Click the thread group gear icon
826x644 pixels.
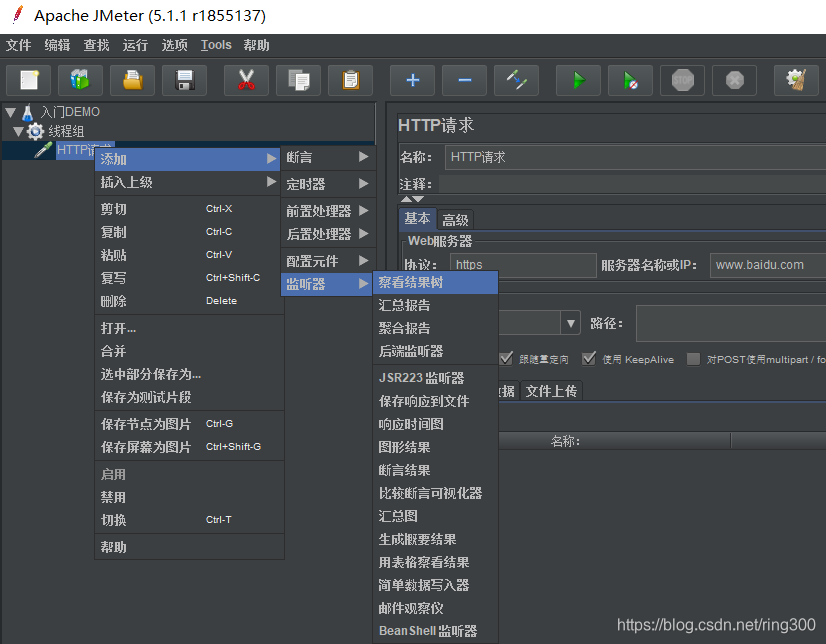[x=35, y=131]
